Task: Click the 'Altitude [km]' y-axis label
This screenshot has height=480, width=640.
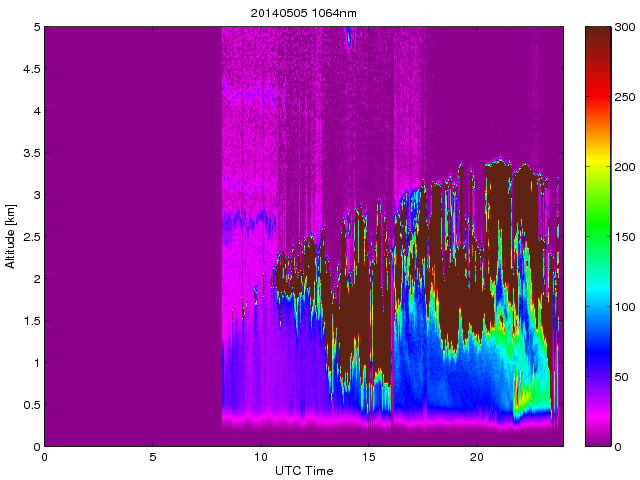Action: click(10, 236)
